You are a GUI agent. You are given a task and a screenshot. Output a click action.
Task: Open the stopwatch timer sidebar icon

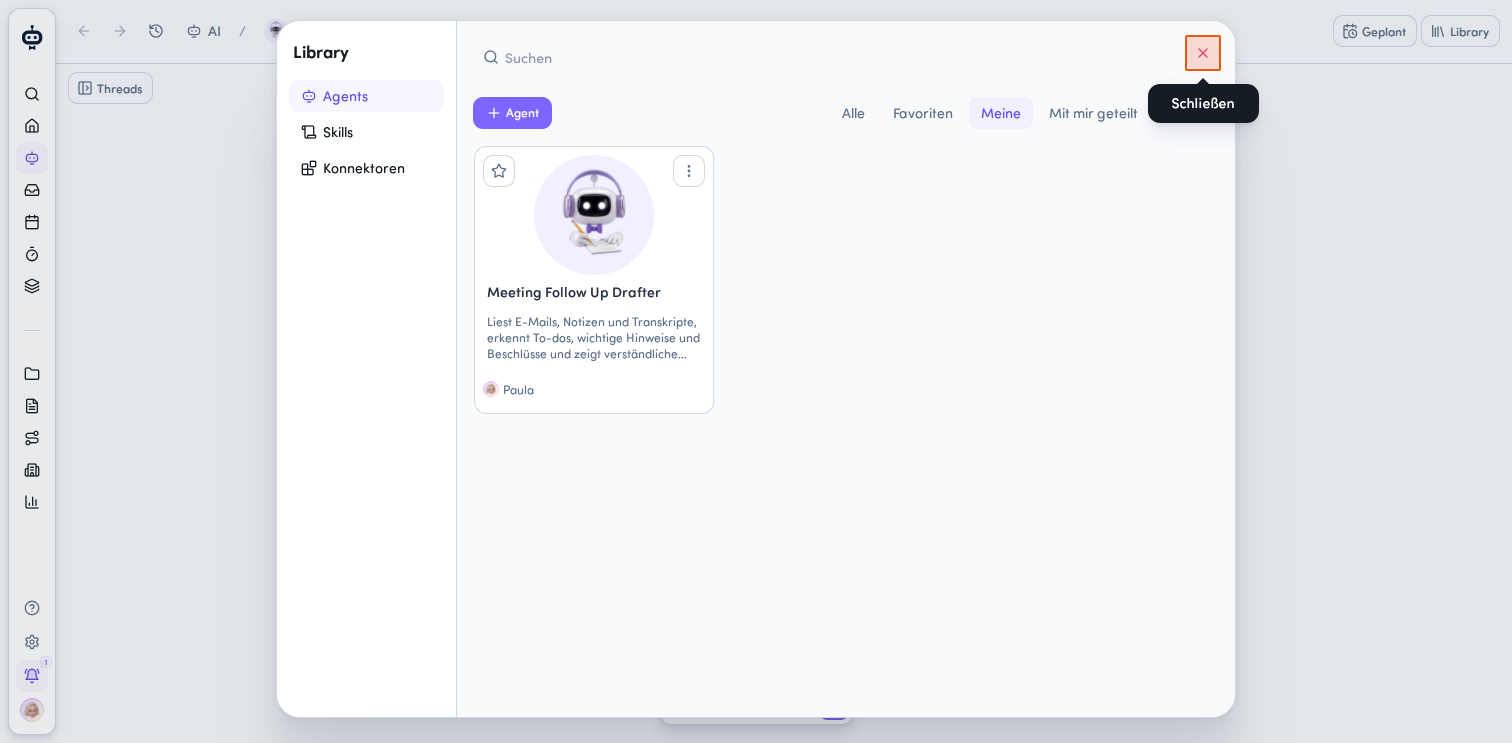pos(32,254)
